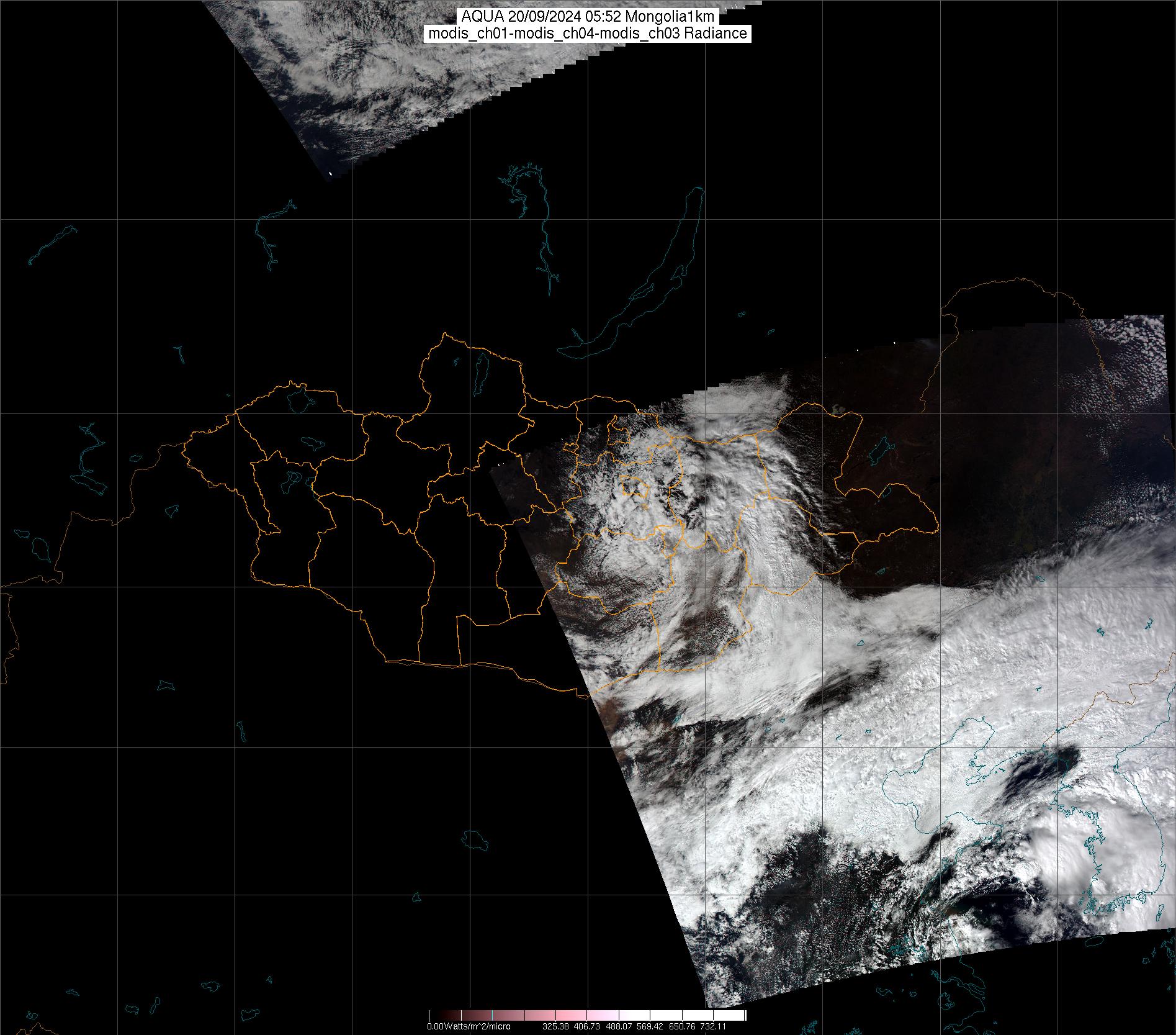Click the "488.07" scale value
This screenshot has width=1176, height=1035.
tap(619, 1026)
